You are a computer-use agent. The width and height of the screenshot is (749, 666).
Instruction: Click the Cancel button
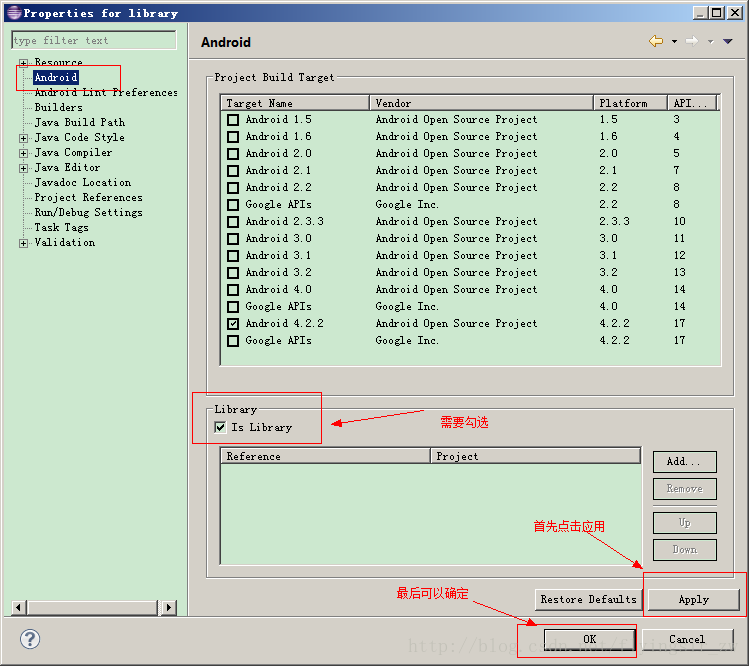687,639
